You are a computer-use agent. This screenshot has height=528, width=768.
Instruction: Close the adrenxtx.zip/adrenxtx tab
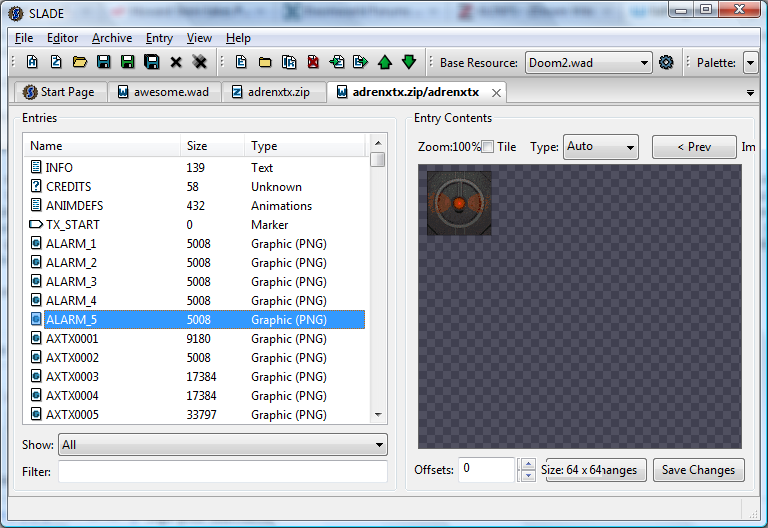coord(496,93)
